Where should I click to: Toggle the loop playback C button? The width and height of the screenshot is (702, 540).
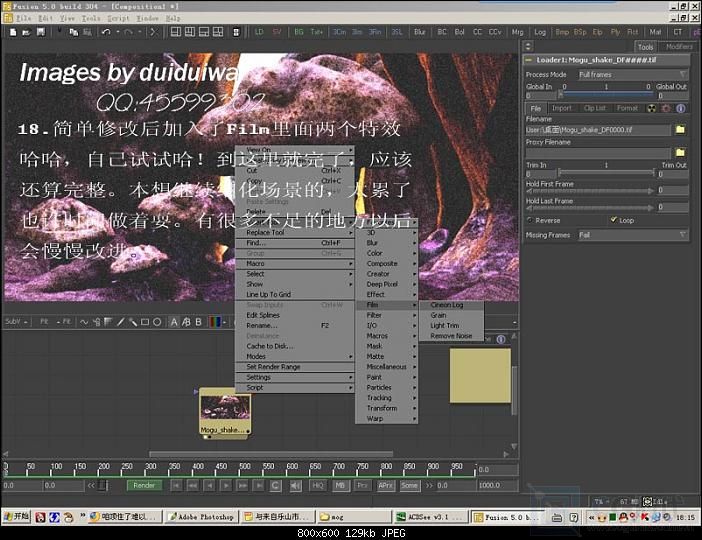click(x=276, y=485)
